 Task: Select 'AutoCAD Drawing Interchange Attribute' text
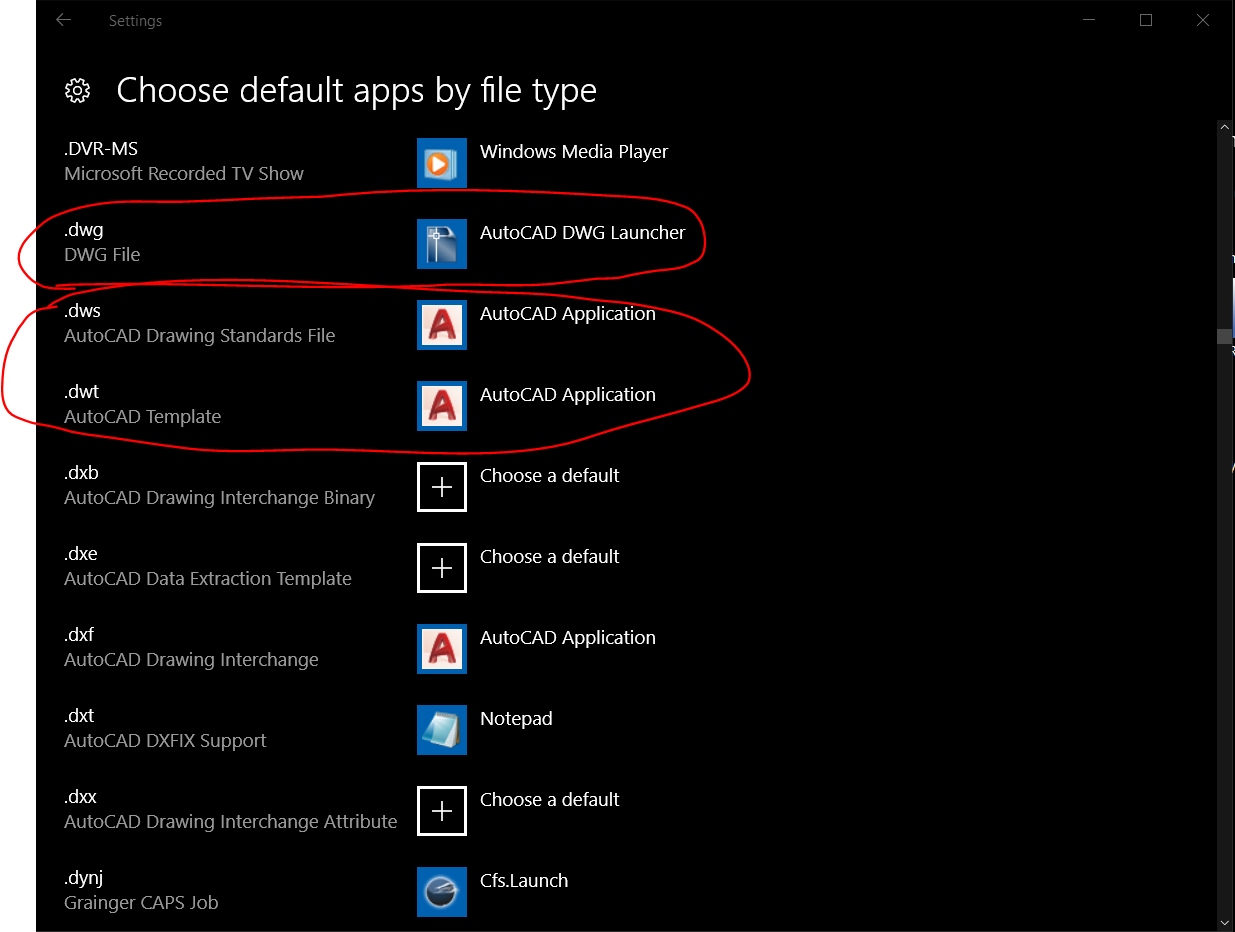click(231, 822)
